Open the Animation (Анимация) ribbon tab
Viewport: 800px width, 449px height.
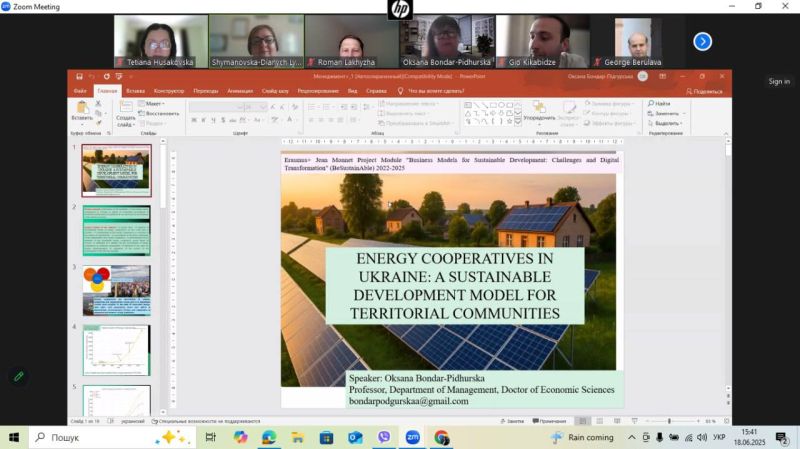pyautogui.click(x=240, y=91)
